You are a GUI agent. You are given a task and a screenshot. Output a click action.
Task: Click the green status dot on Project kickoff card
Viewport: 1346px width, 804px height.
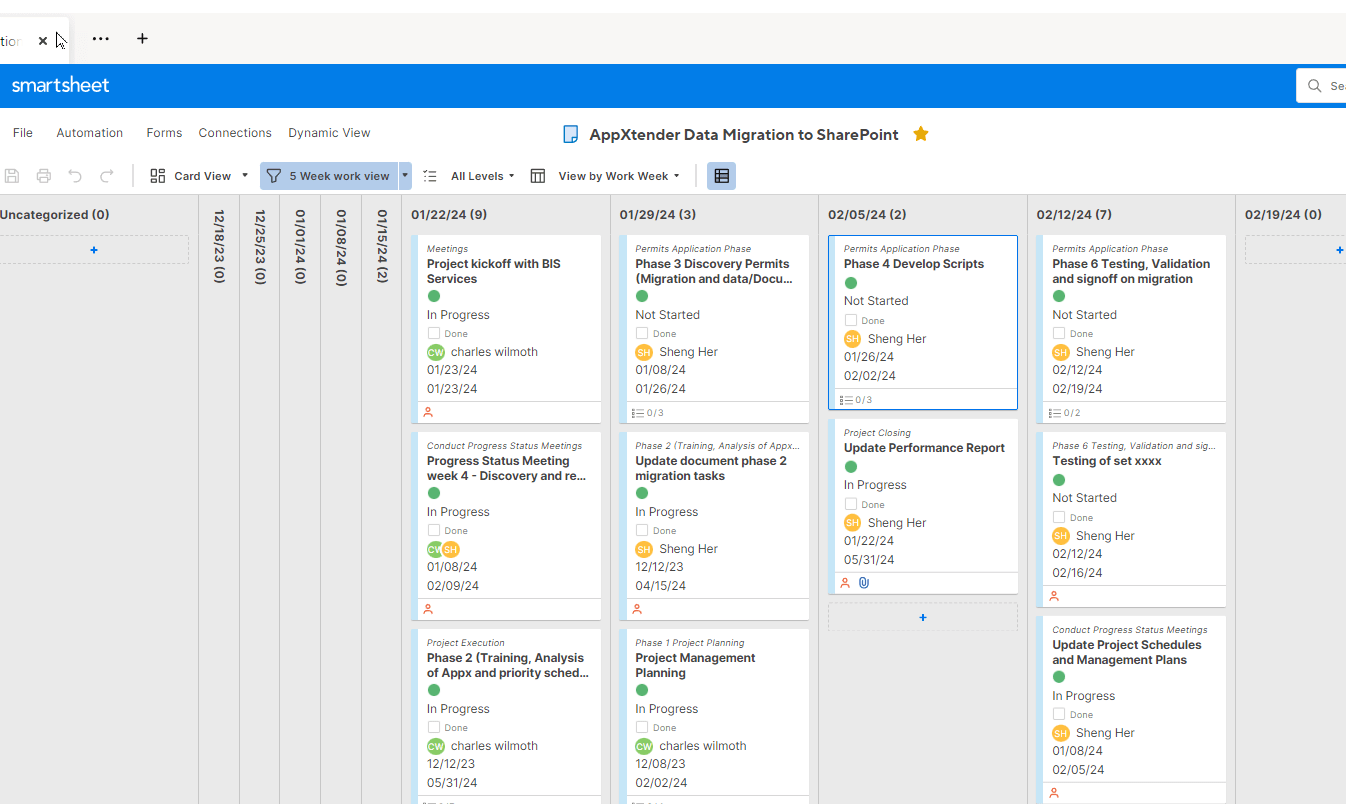click(x=434, y=296)
